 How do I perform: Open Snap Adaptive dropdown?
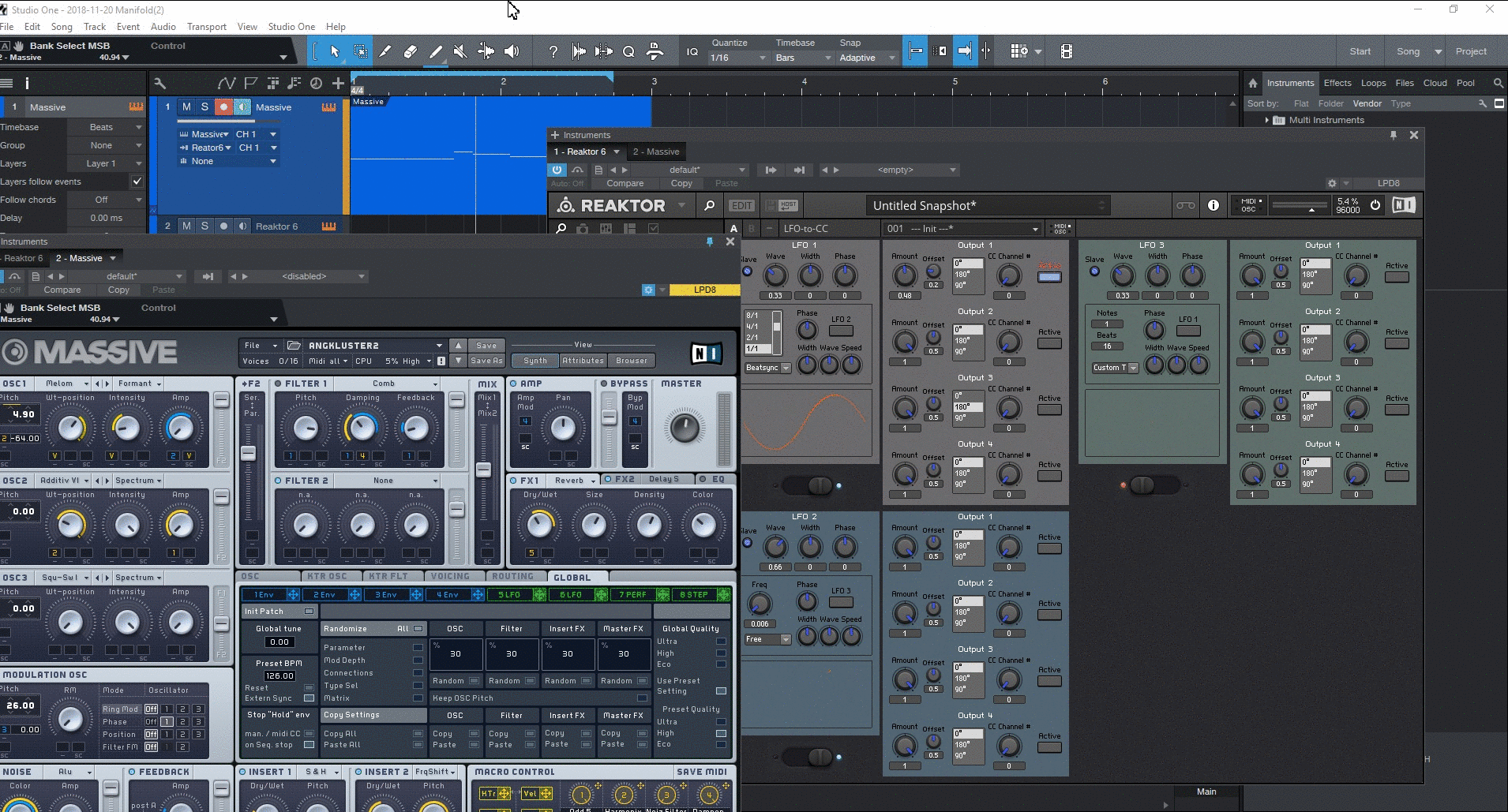(867, 58)
